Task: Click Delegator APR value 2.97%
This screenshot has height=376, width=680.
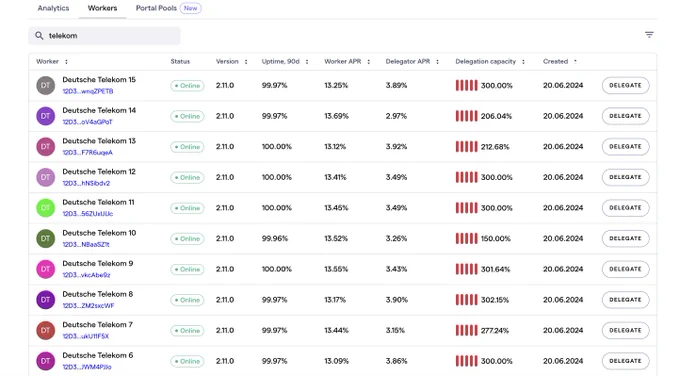Action: (x=396, y=116)
